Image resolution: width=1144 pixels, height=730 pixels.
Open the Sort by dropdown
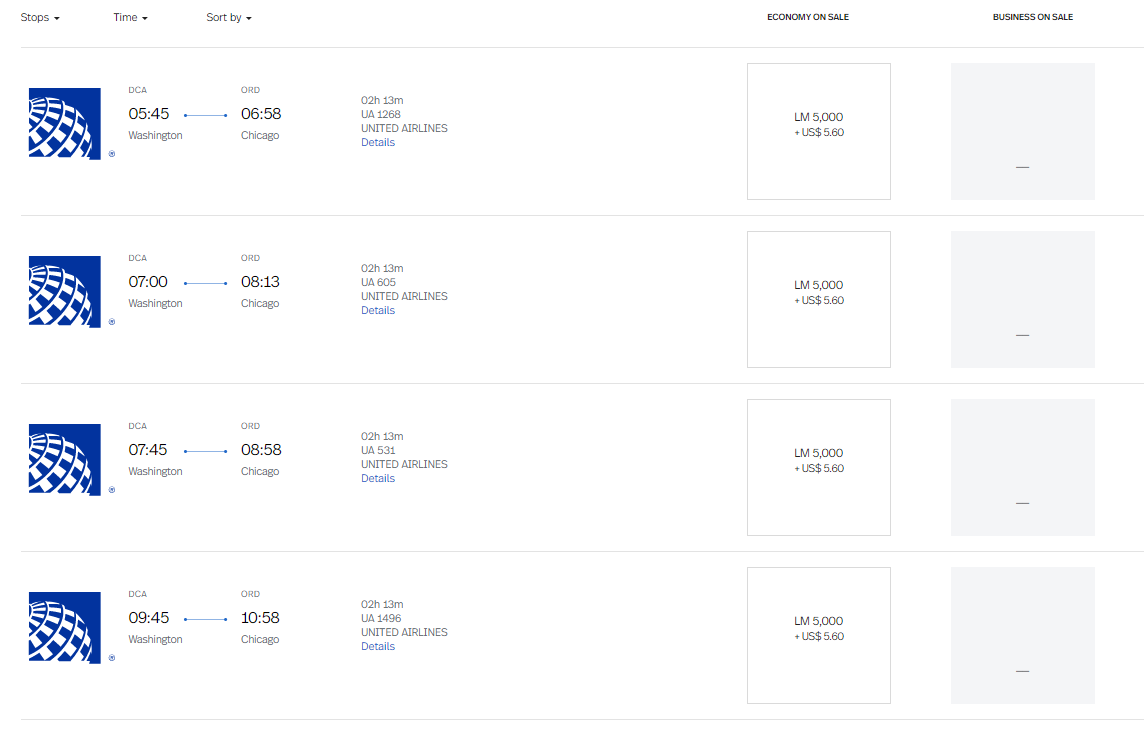(229, 18)
